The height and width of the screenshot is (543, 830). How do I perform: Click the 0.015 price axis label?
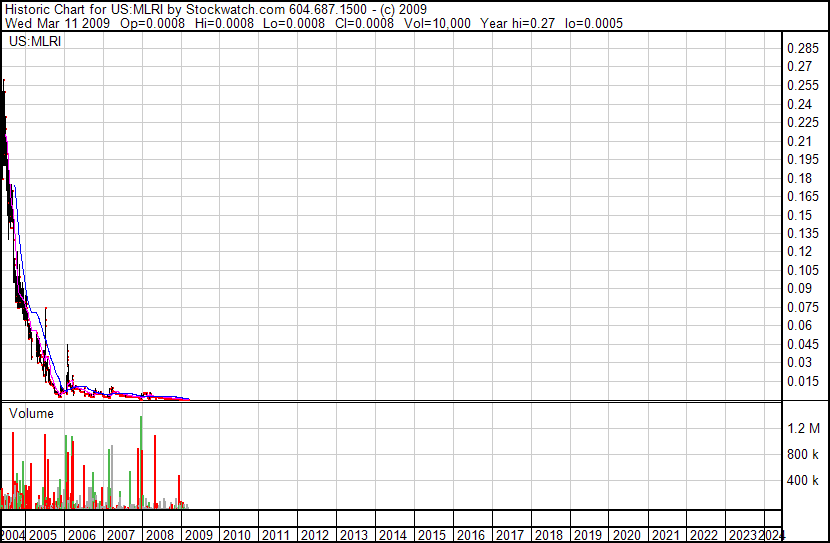[803, 381]
